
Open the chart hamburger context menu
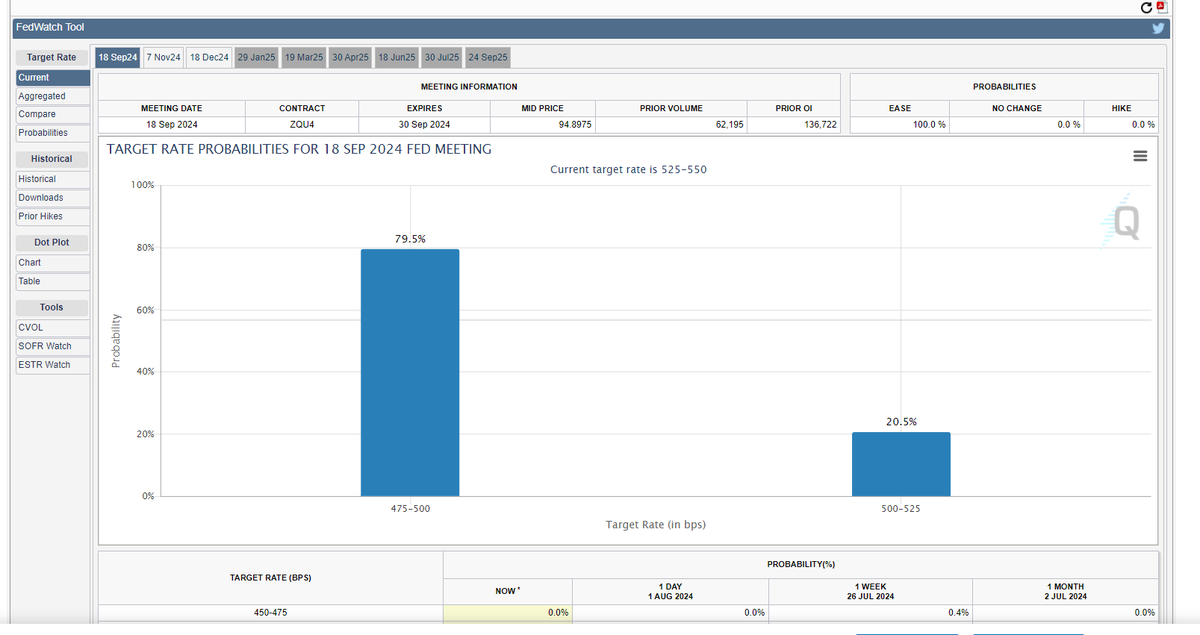pyautogui.click(x=1139, y=157)
